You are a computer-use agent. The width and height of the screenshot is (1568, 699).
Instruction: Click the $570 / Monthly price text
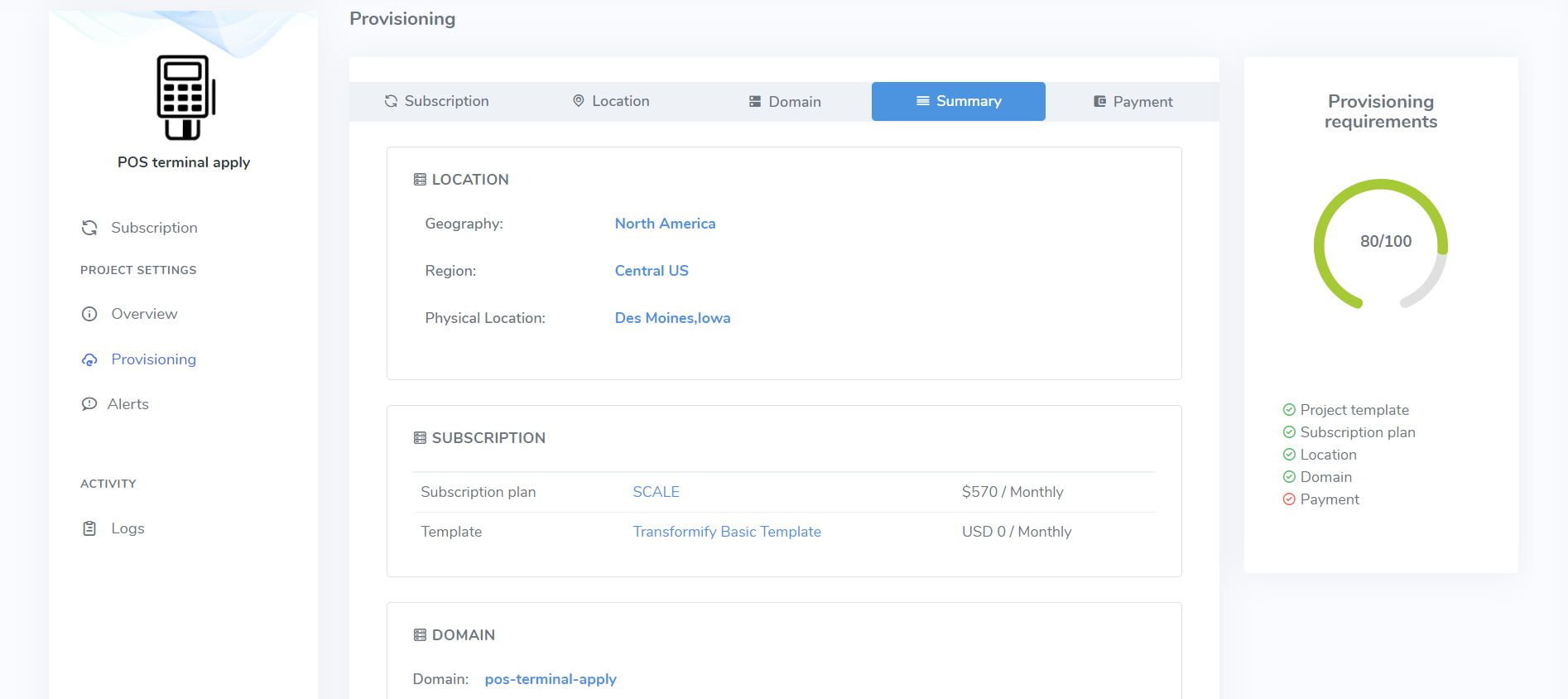pos(1012,492)
